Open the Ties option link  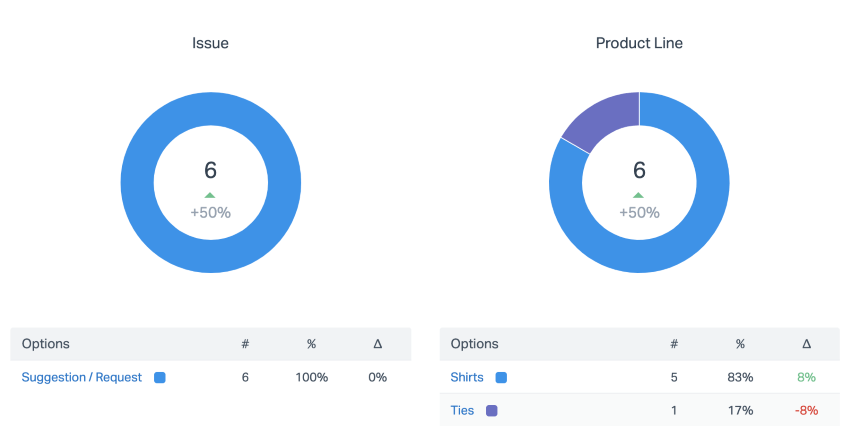(462, 410)
